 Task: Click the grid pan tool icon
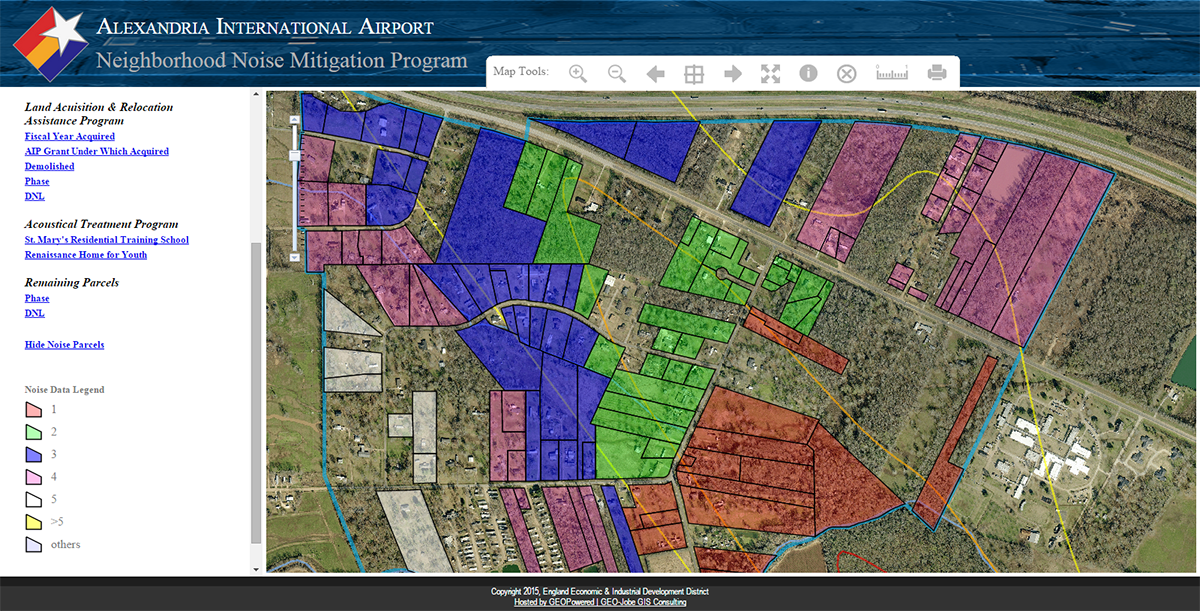(x=694, y=73)
